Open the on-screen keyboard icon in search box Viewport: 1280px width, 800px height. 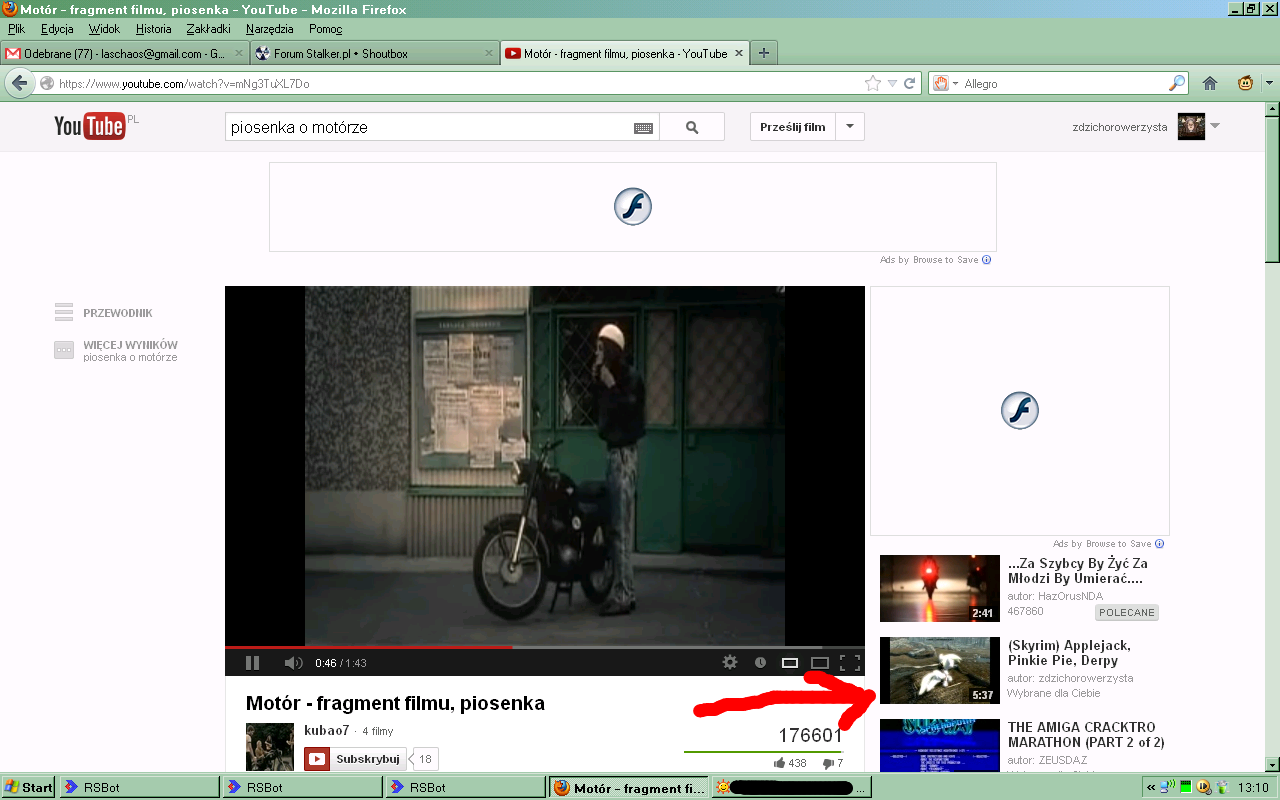[x=643, y=128]
